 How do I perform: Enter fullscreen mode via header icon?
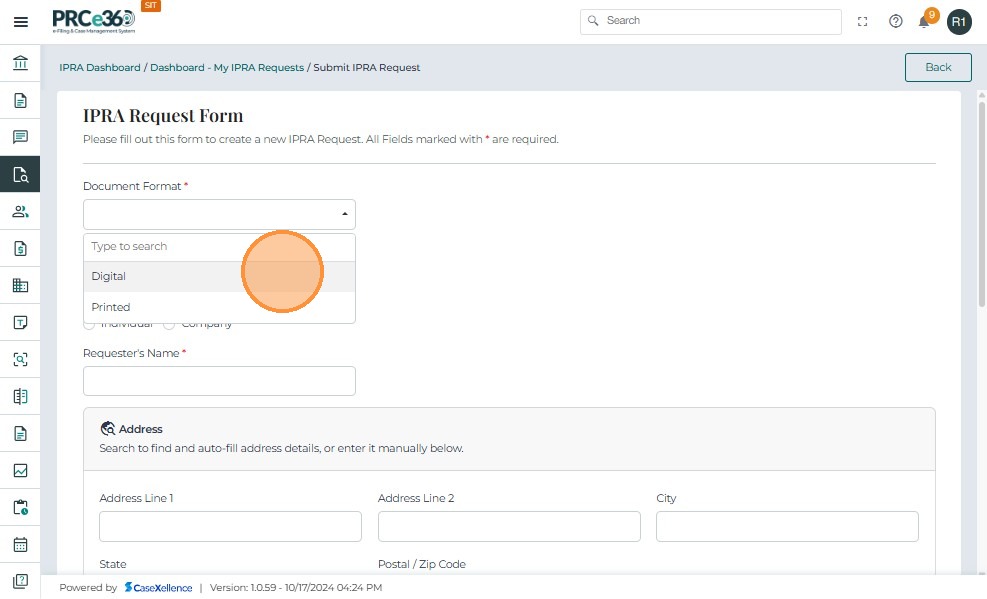[x=863, y=21]
